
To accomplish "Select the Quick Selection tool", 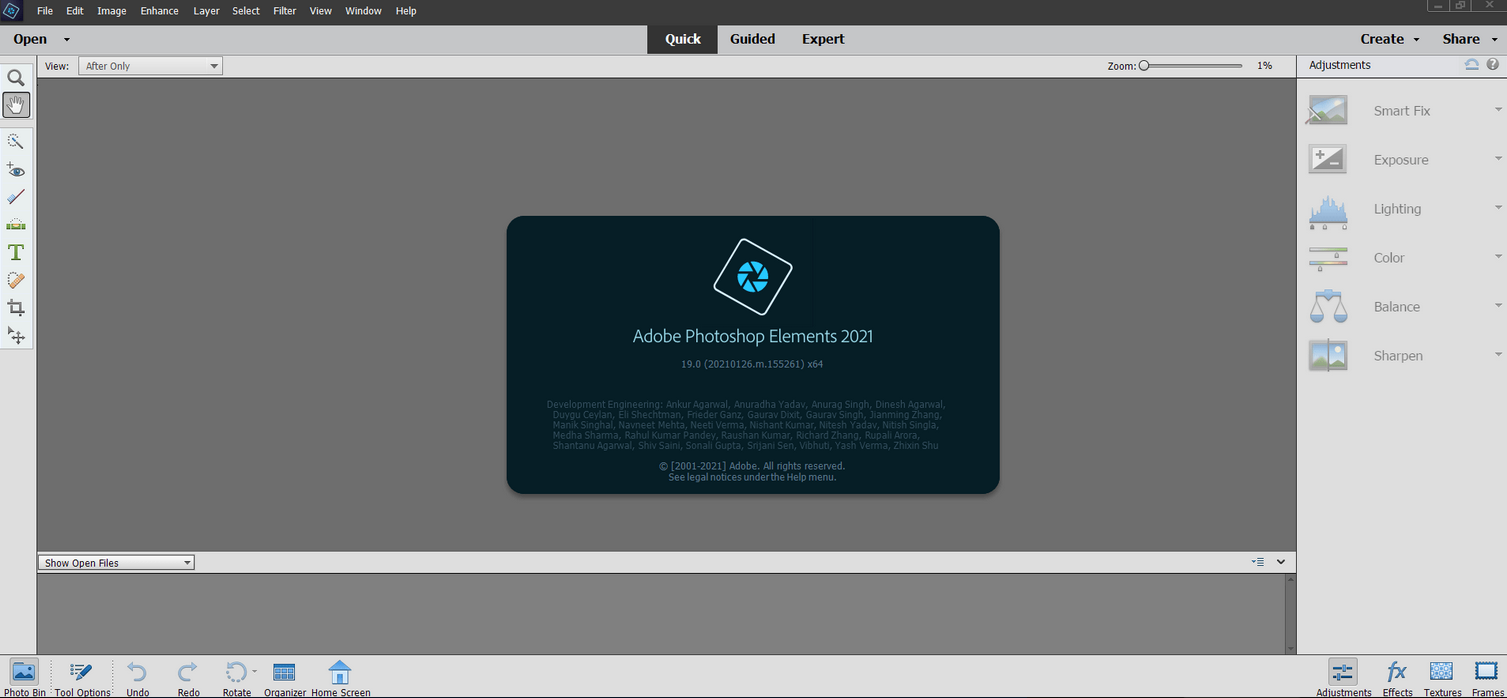I will pyautogui.click(x=16, y=141).
